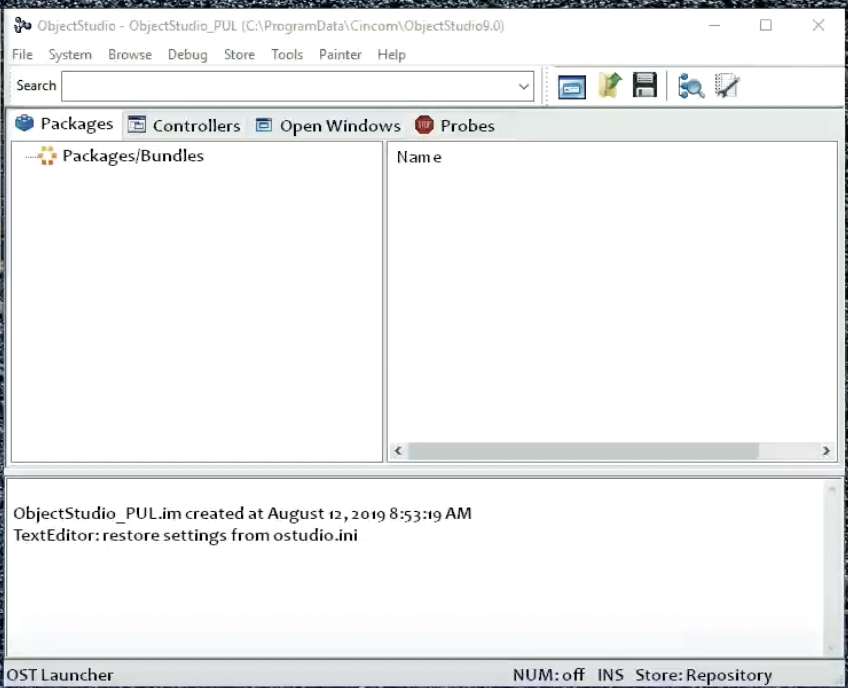Open the Search dropdown arrow

[x=524, y=87]
